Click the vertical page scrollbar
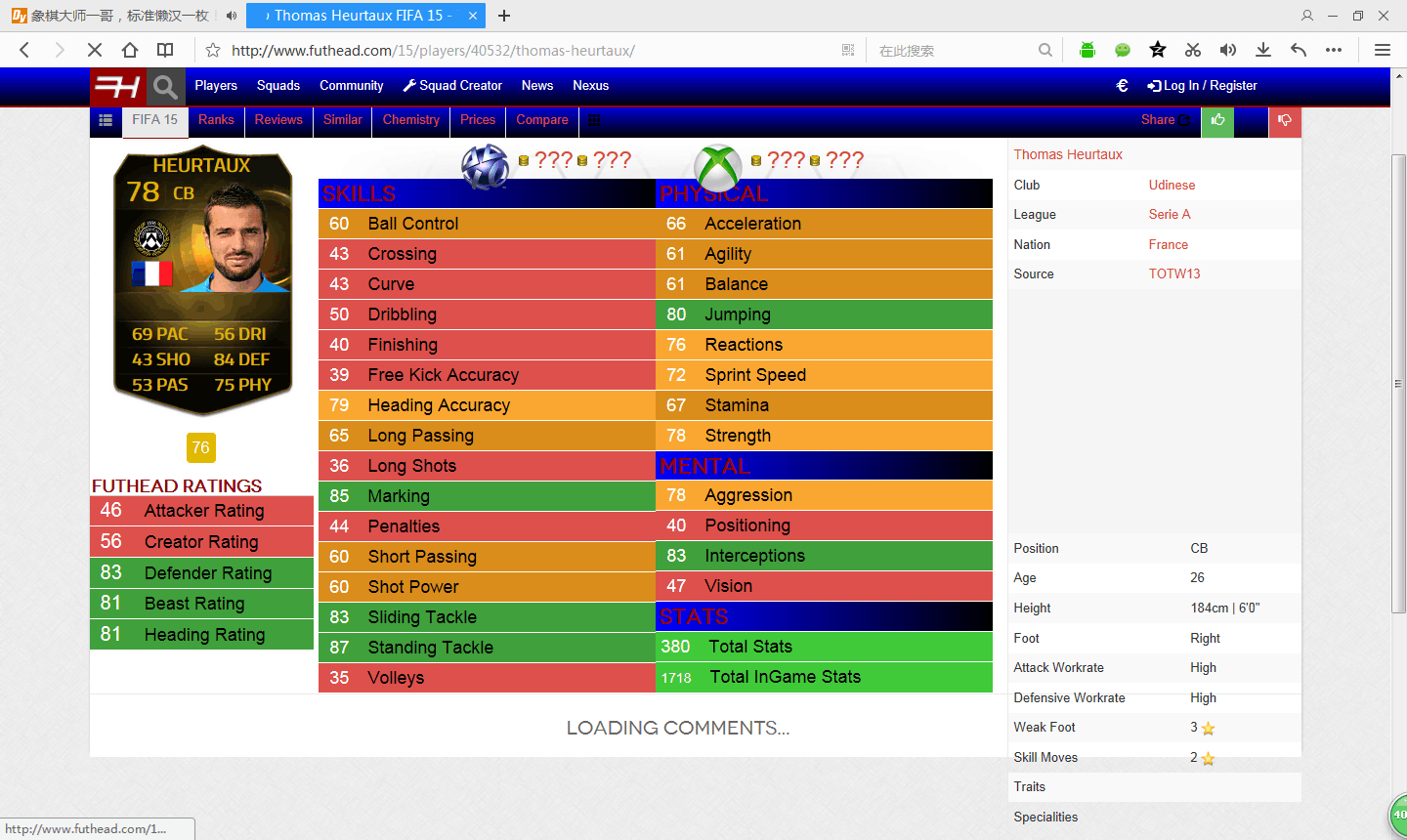 [1398, 383]
